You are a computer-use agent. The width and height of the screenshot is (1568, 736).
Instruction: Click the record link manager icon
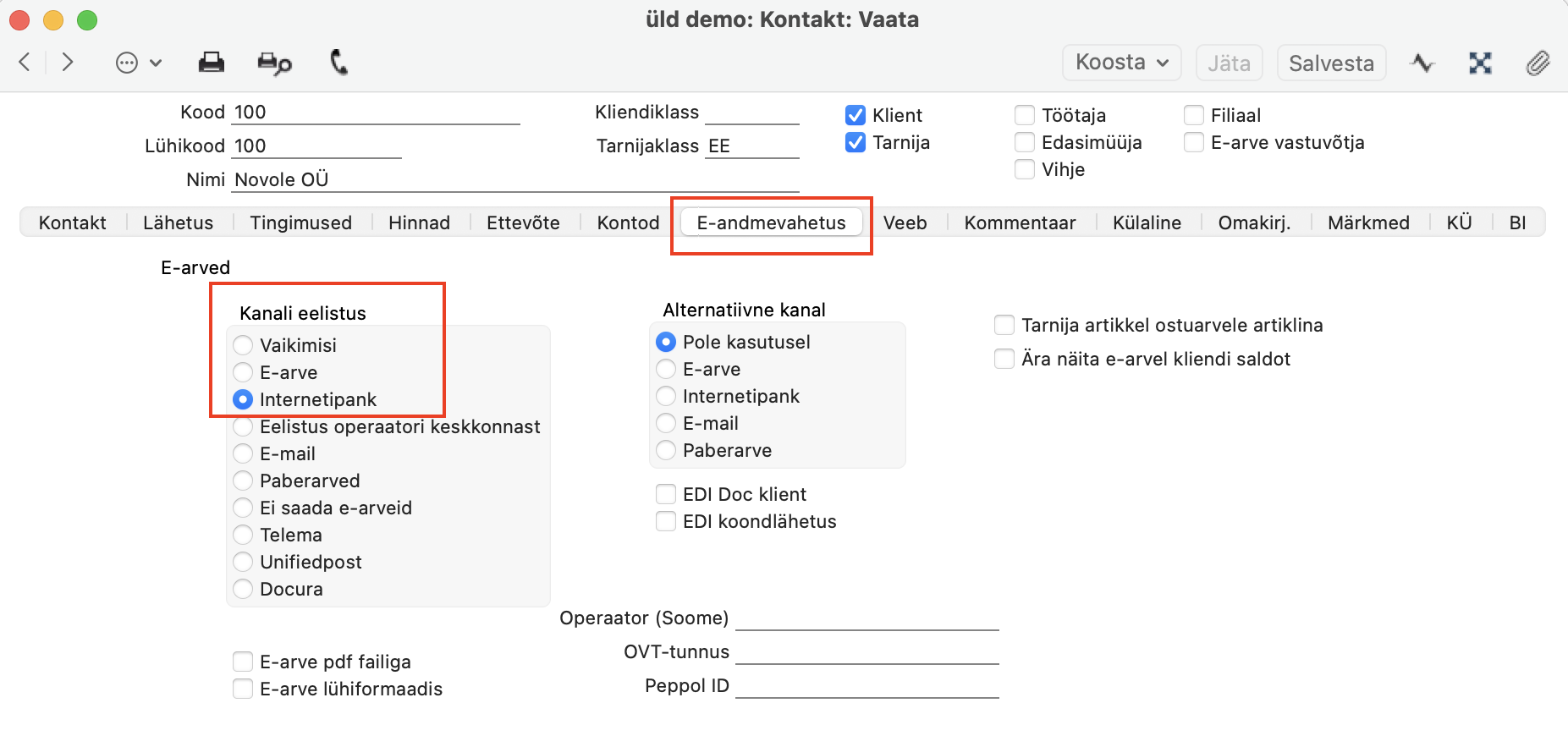(1480, 63)
